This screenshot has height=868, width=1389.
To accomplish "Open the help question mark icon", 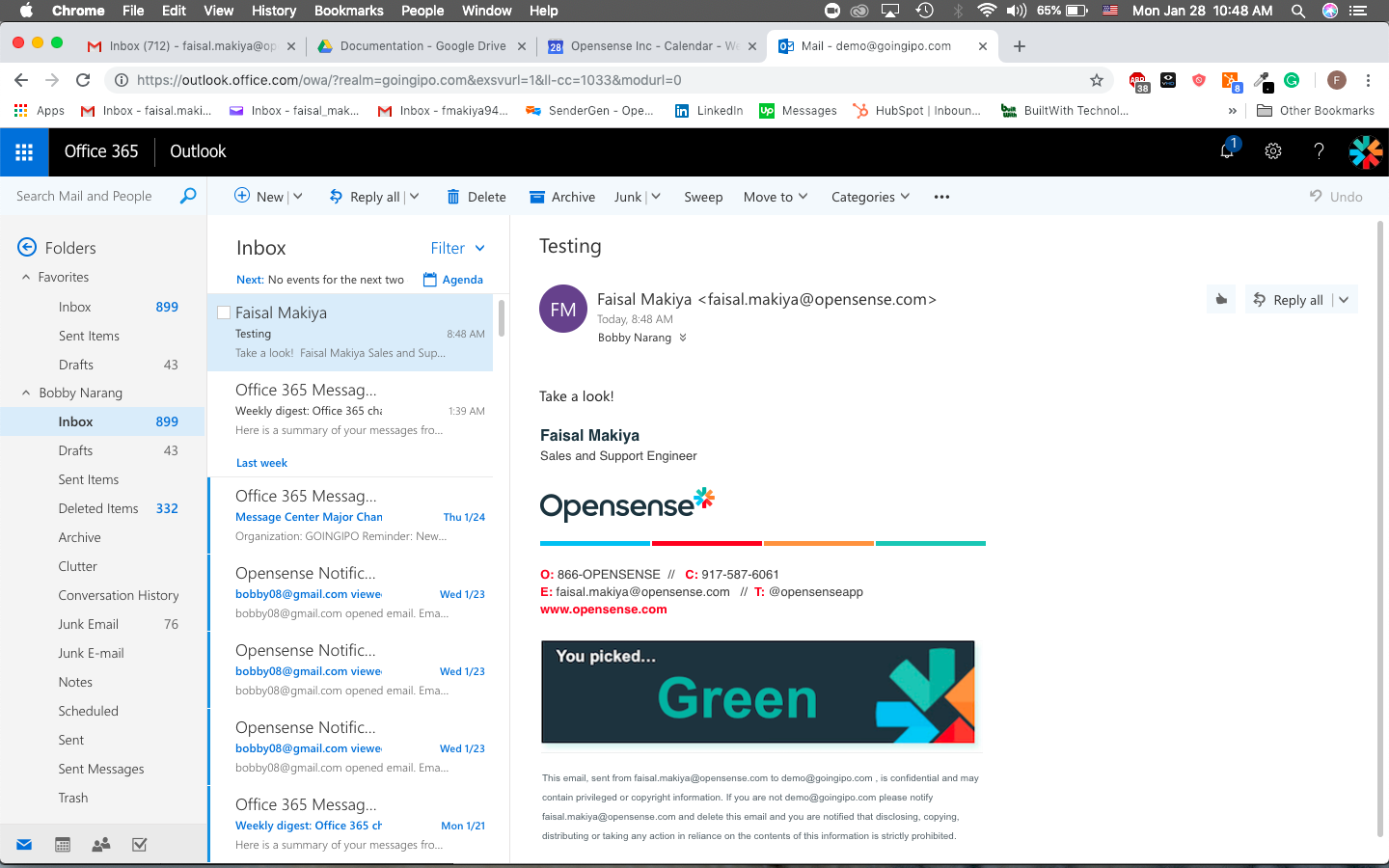I will click(1319, 151).
